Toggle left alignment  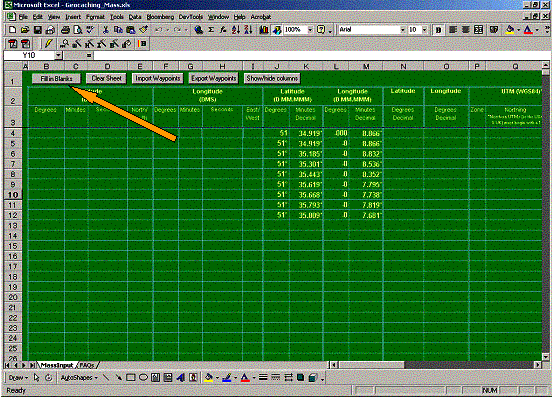(x=453, y=30)
